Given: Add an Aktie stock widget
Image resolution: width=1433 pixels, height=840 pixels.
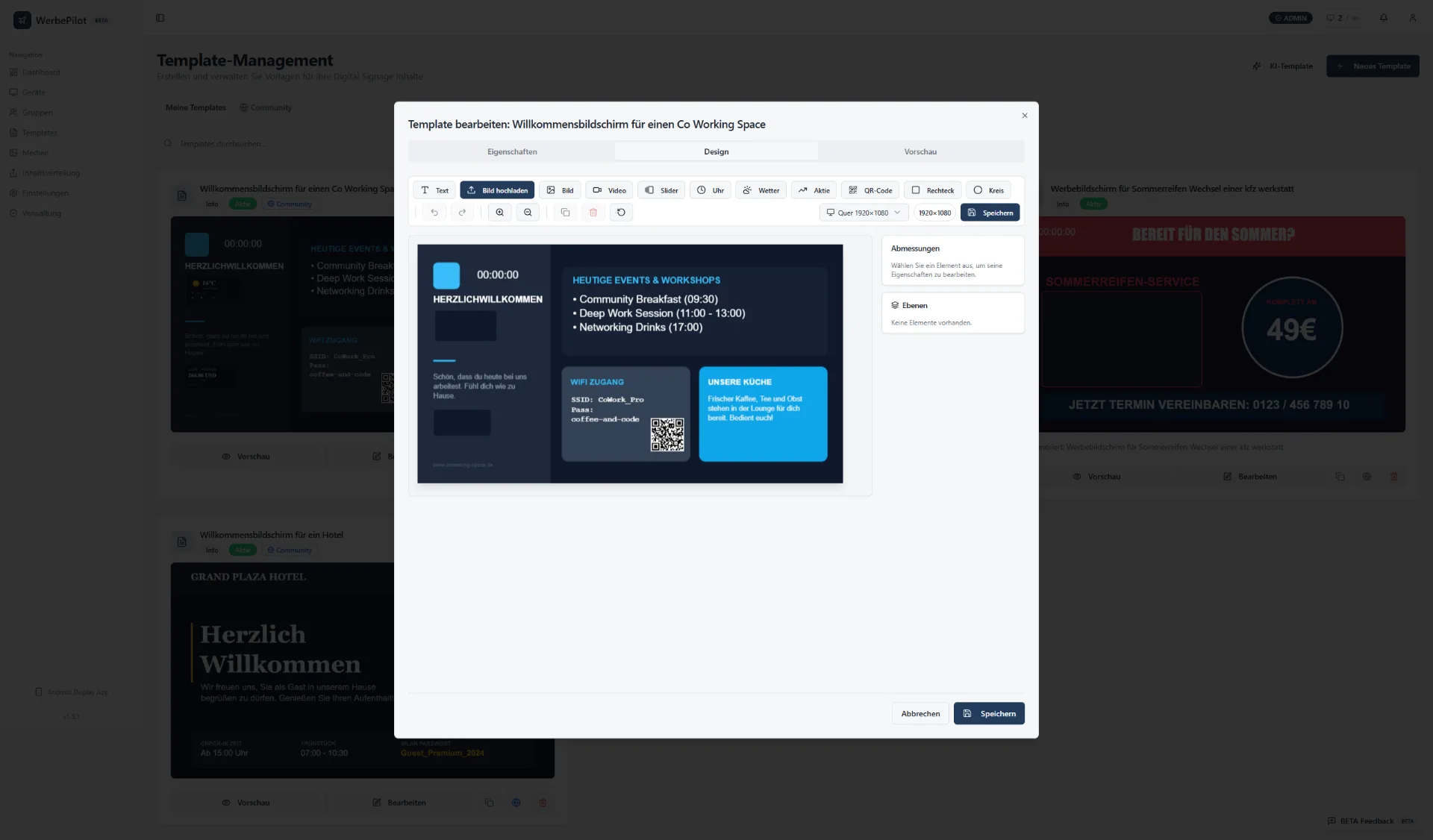Looking at the screenshot, I should (x=814, y=190).
